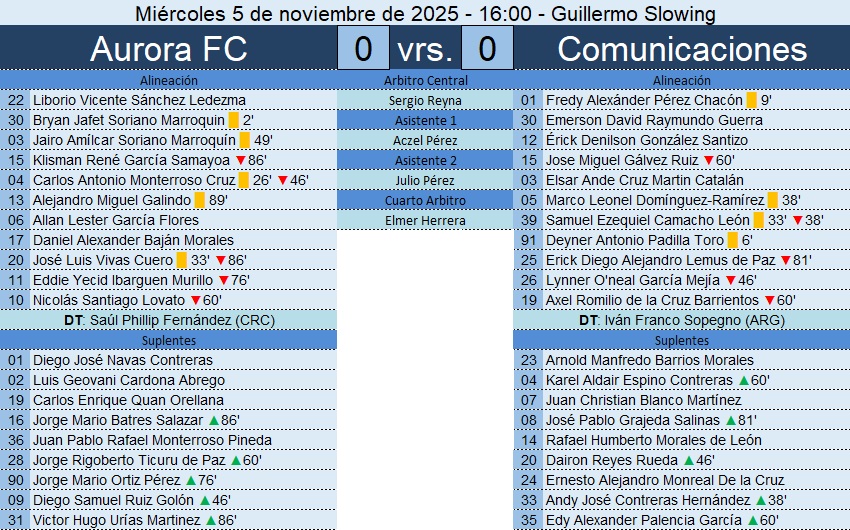Image resolution: width=850 pixels, height=530 pixels.
Task: Click green arrow beside Andy José Contreras Hernández
Action: point(760,500)
